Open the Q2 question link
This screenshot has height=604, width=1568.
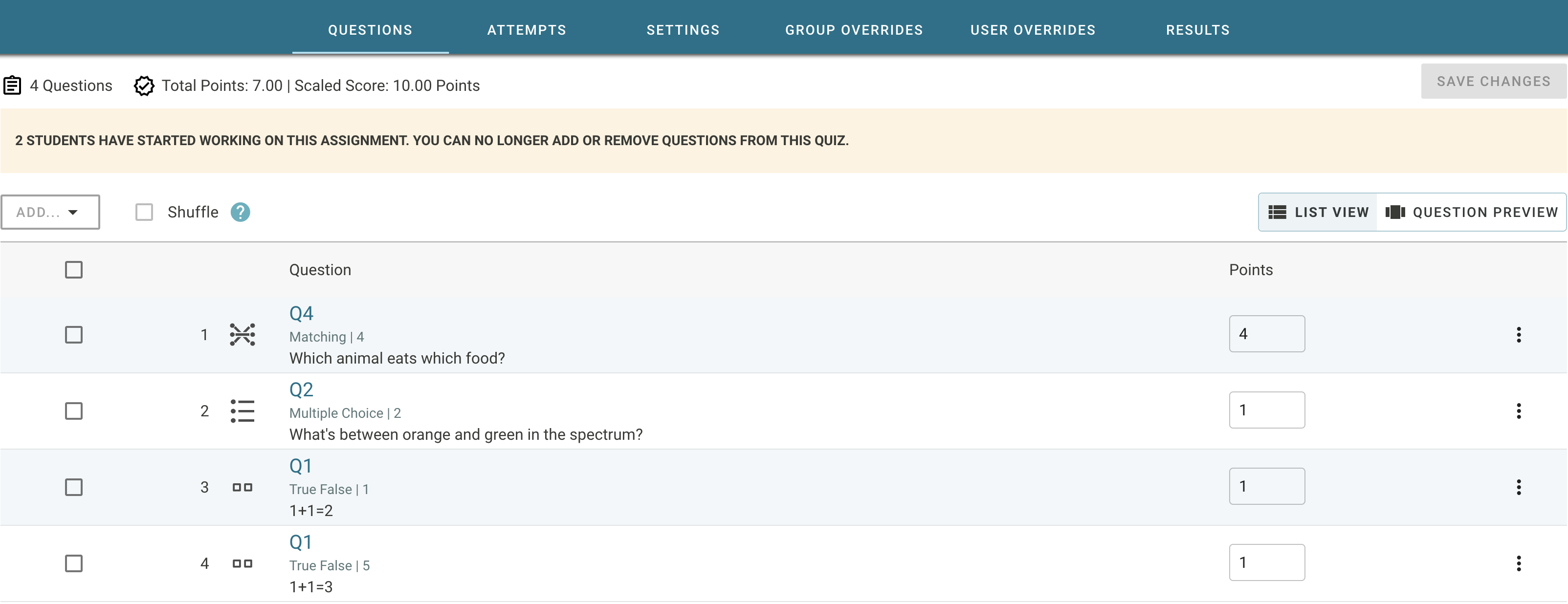pos(301,389)
